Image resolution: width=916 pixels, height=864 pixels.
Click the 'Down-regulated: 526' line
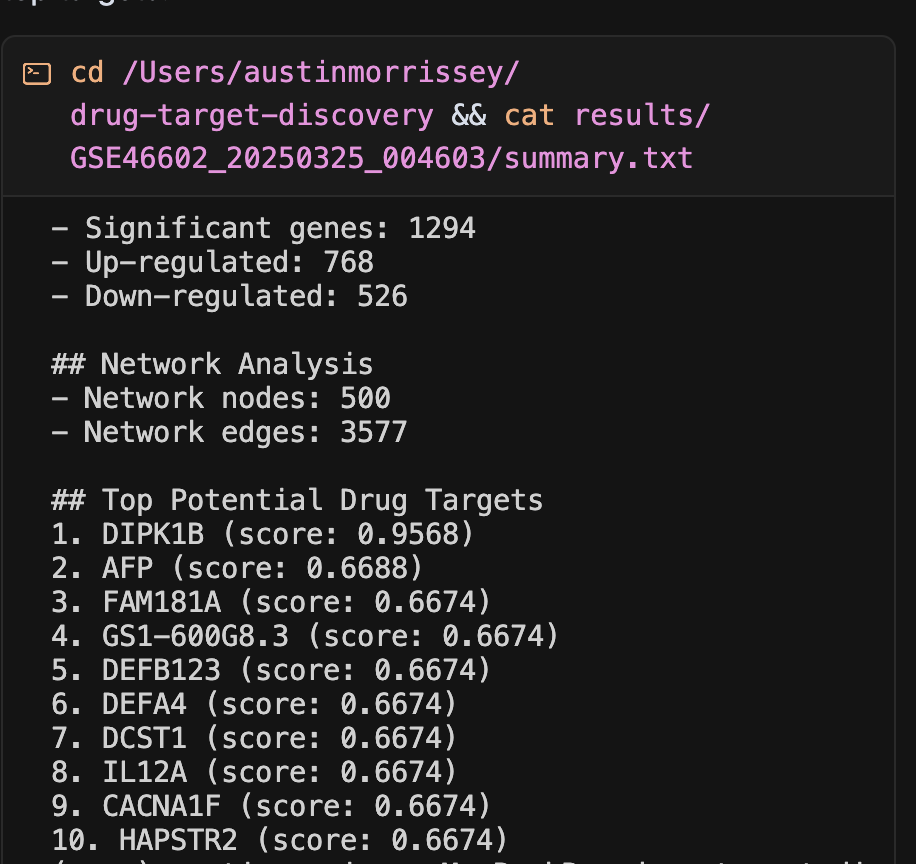coord(230,296)
